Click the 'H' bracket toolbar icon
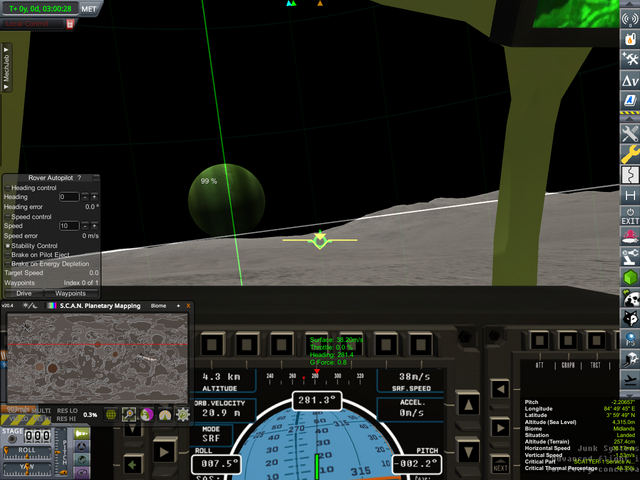Screen dimensions: 640x480 point(630,196)
